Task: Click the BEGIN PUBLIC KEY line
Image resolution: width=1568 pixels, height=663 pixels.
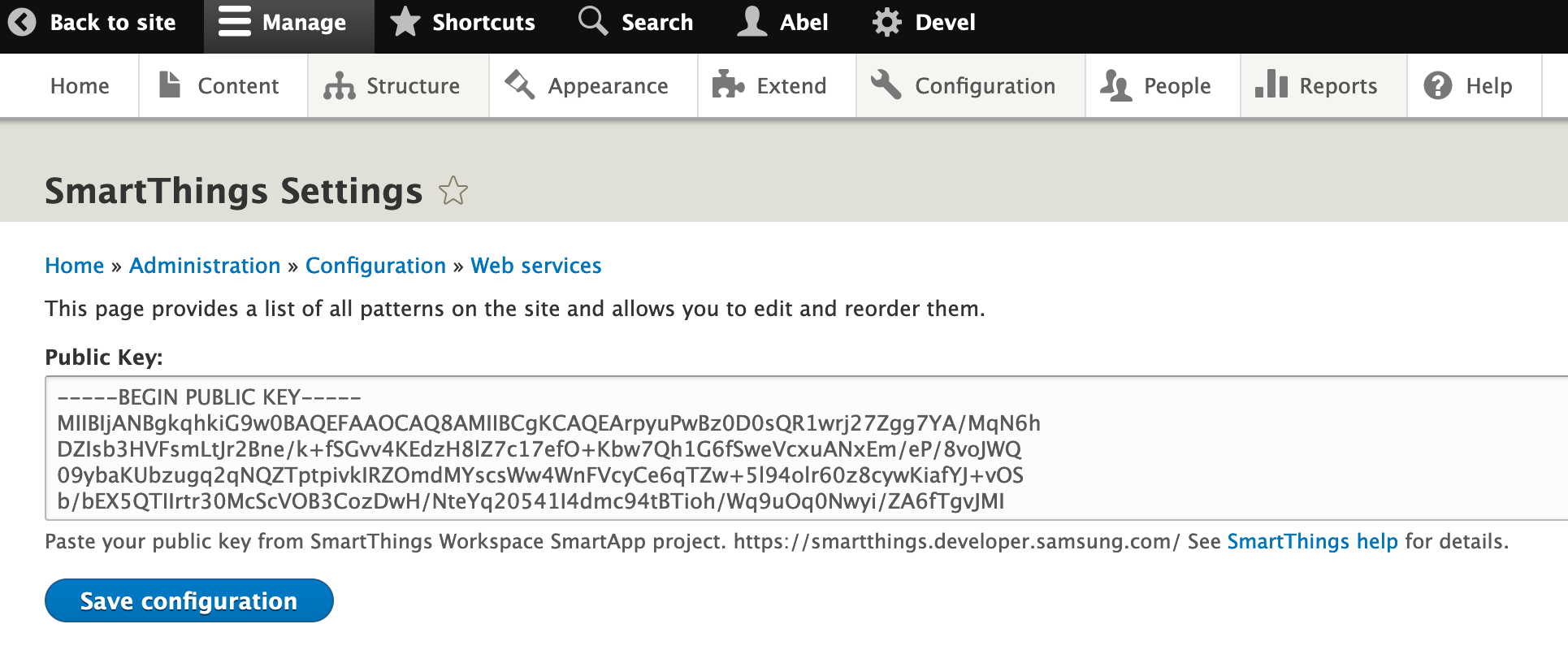Action: pos(209,397)
